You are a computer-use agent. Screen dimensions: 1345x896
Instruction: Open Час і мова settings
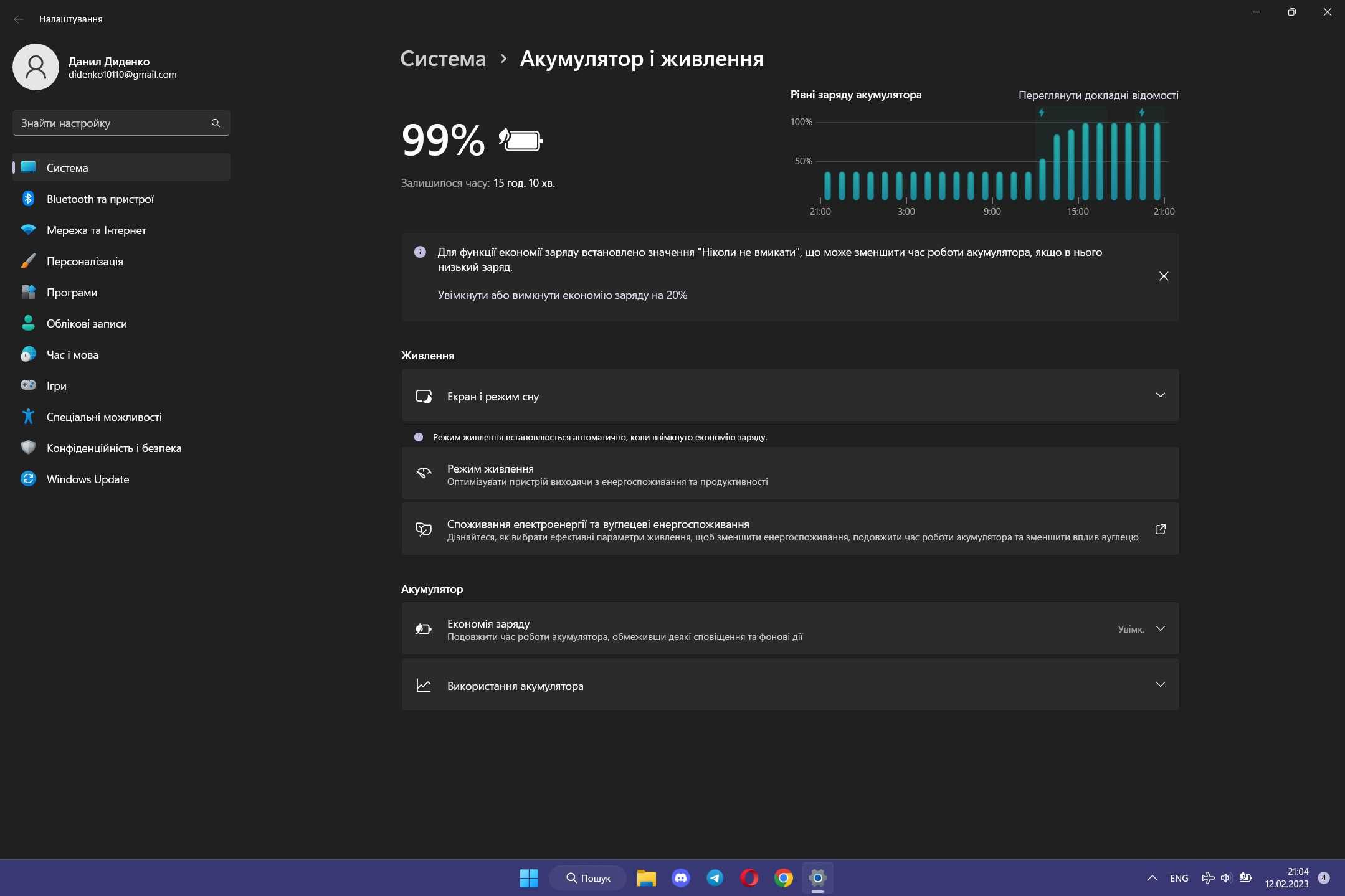(121, 355)
